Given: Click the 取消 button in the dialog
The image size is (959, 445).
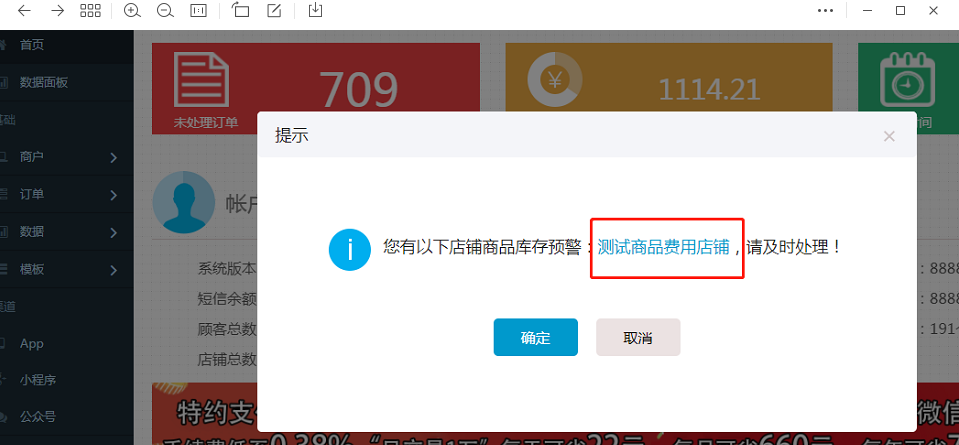Looking at the screenshot, I should tap(638, 337).
